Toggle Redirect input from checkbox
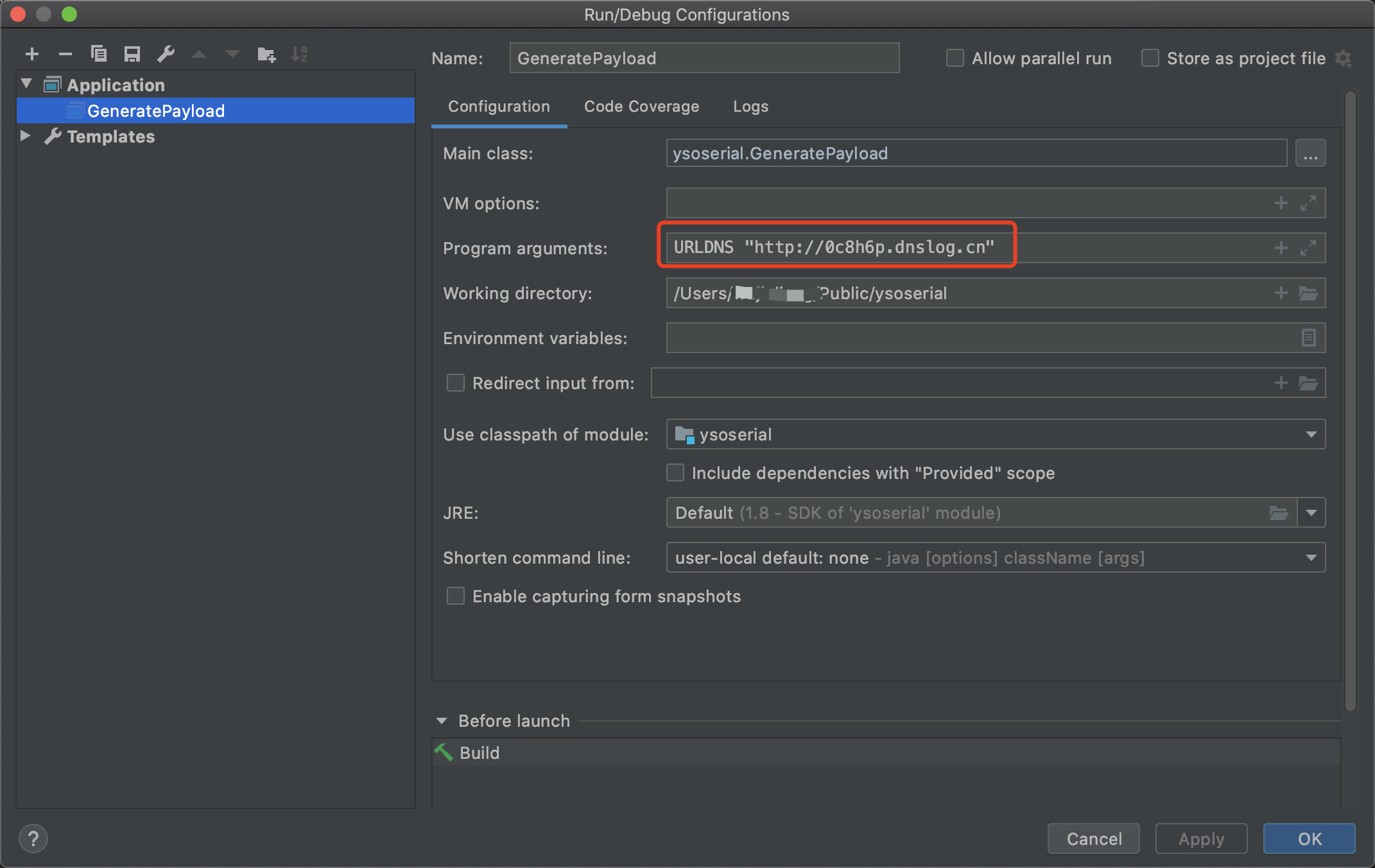1375x868 pixels. [x=456, y=383]
